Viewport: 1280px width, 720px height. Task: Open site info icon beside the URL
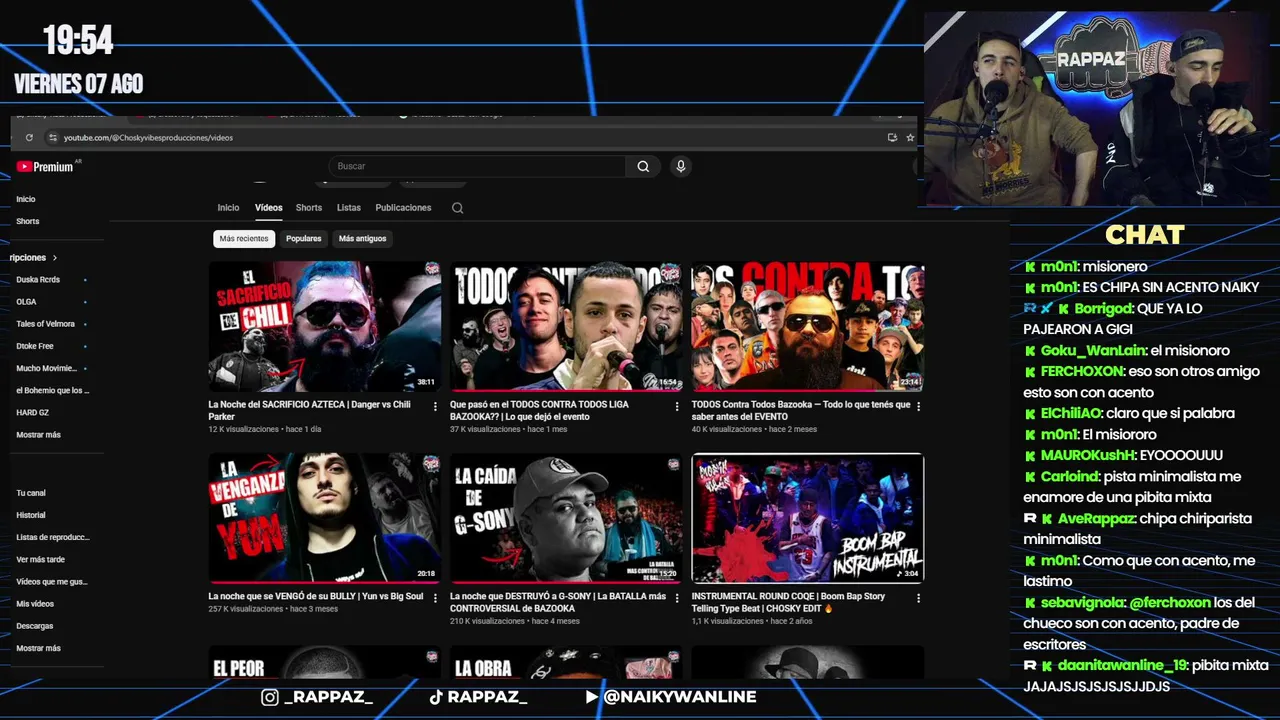tap(52, 138)
